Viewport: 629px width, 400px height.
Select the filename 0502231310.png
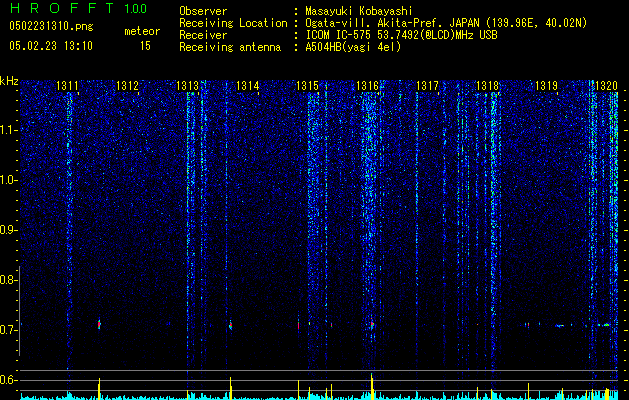tap(51, 26)
